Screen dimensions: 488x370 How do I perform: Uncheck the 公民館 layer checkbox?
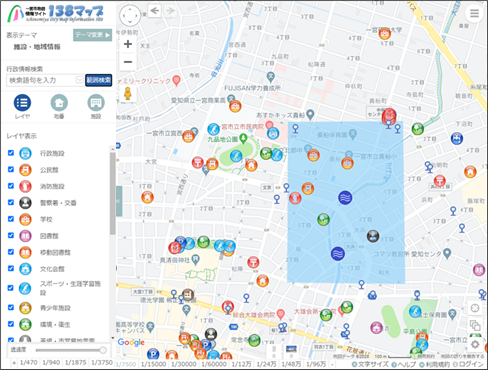11,169
